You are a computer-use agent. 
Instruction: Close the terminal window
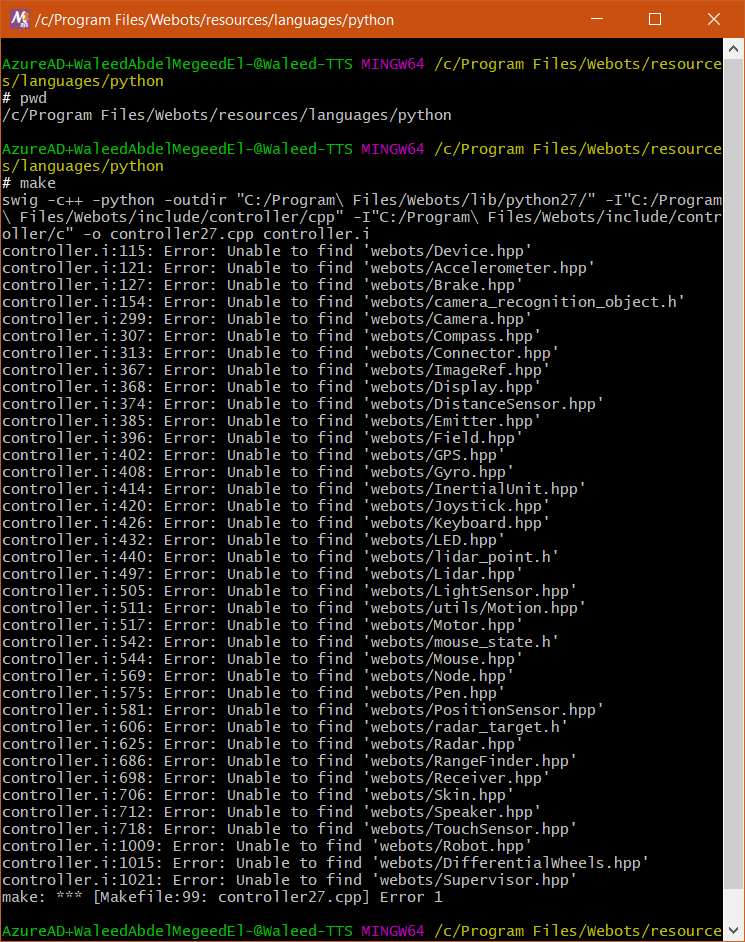click(713, 19)
